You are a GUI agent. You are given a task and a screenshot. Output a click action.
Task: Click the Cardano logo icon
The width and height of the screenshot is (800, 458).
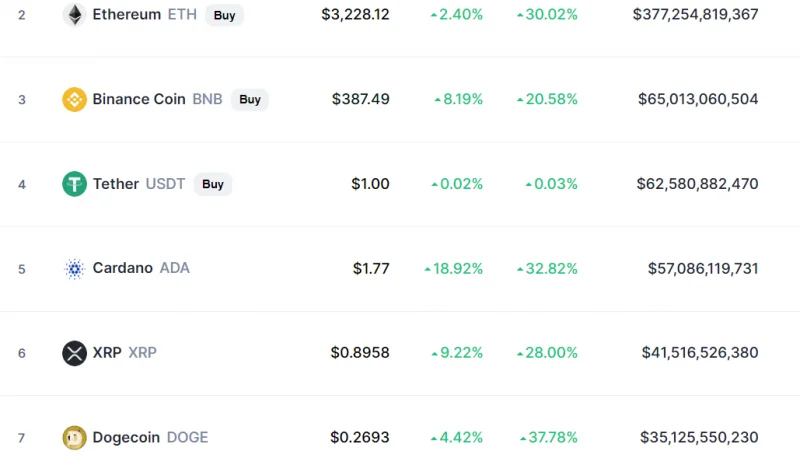(x=74, y=268)
